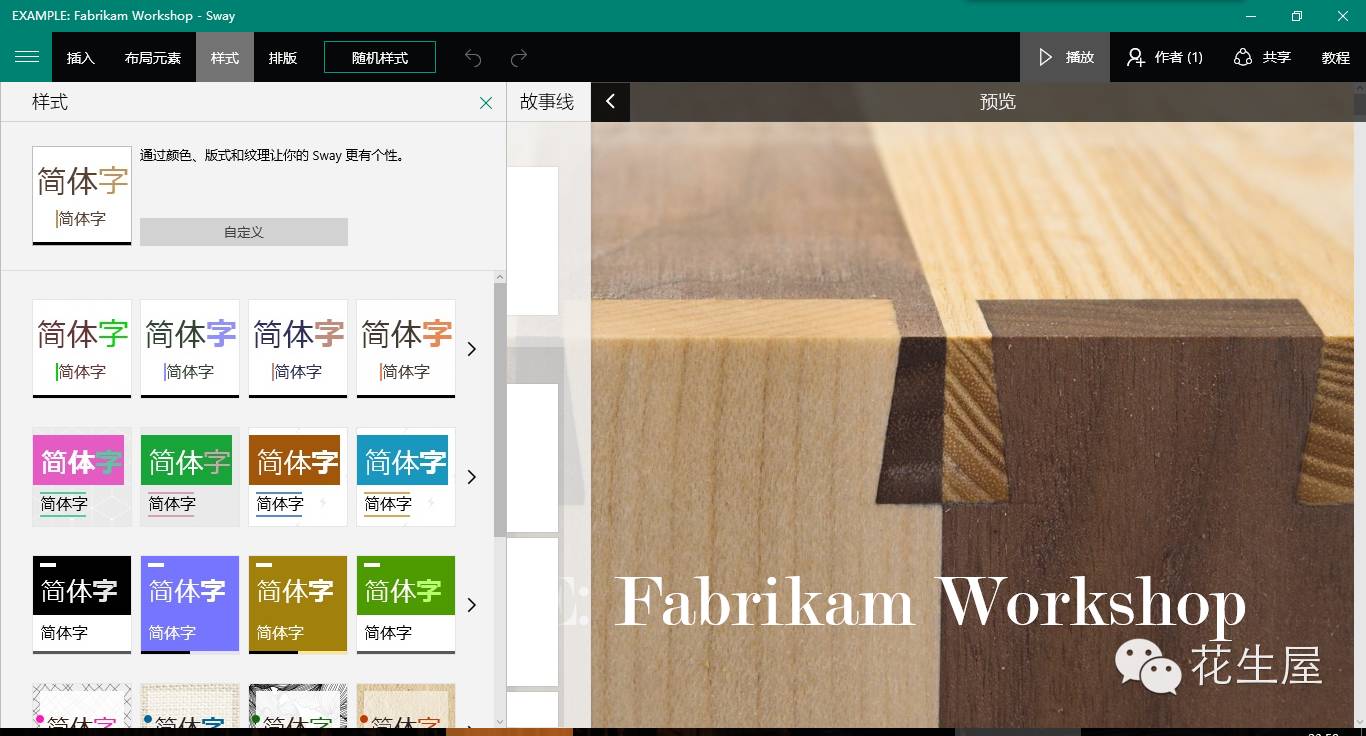Open the 共享 sharing options
The width and height of the screenshot is (1366, 736).
[1262, 57]
